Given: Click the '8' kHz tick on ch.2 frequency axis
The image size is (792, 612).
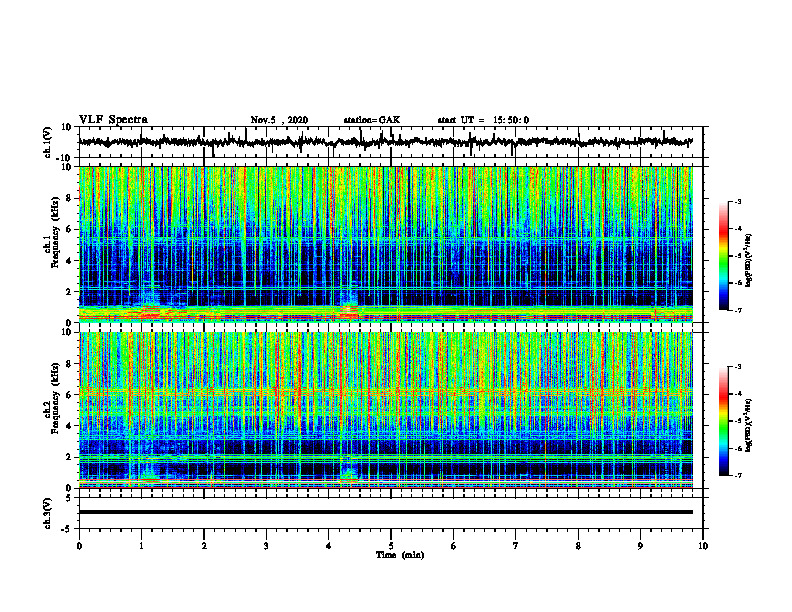Looking at the screenshot, I should tap(69, 364).
